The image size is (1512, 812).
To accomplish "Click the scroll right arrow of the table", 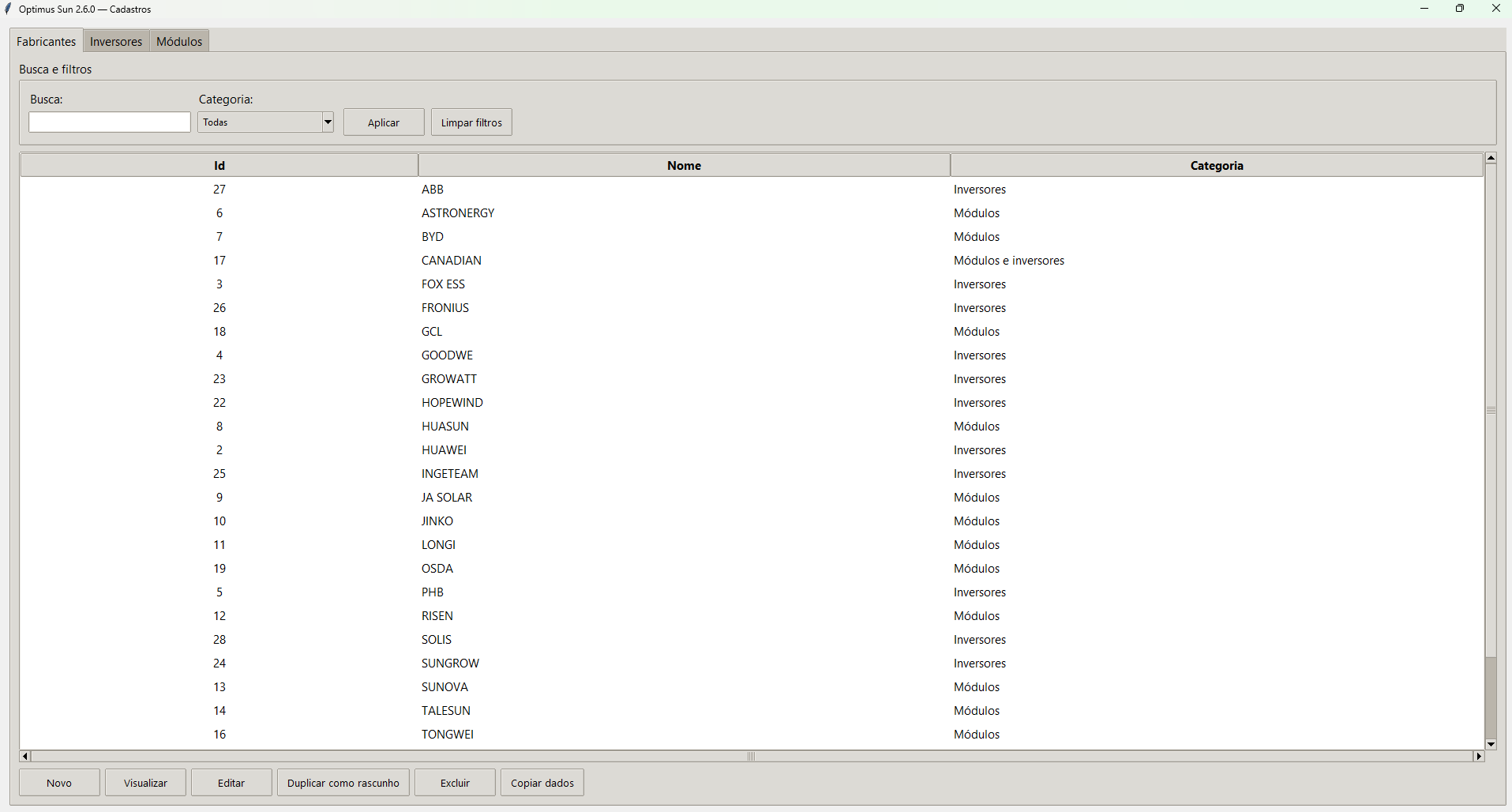I will point(1479,756).
